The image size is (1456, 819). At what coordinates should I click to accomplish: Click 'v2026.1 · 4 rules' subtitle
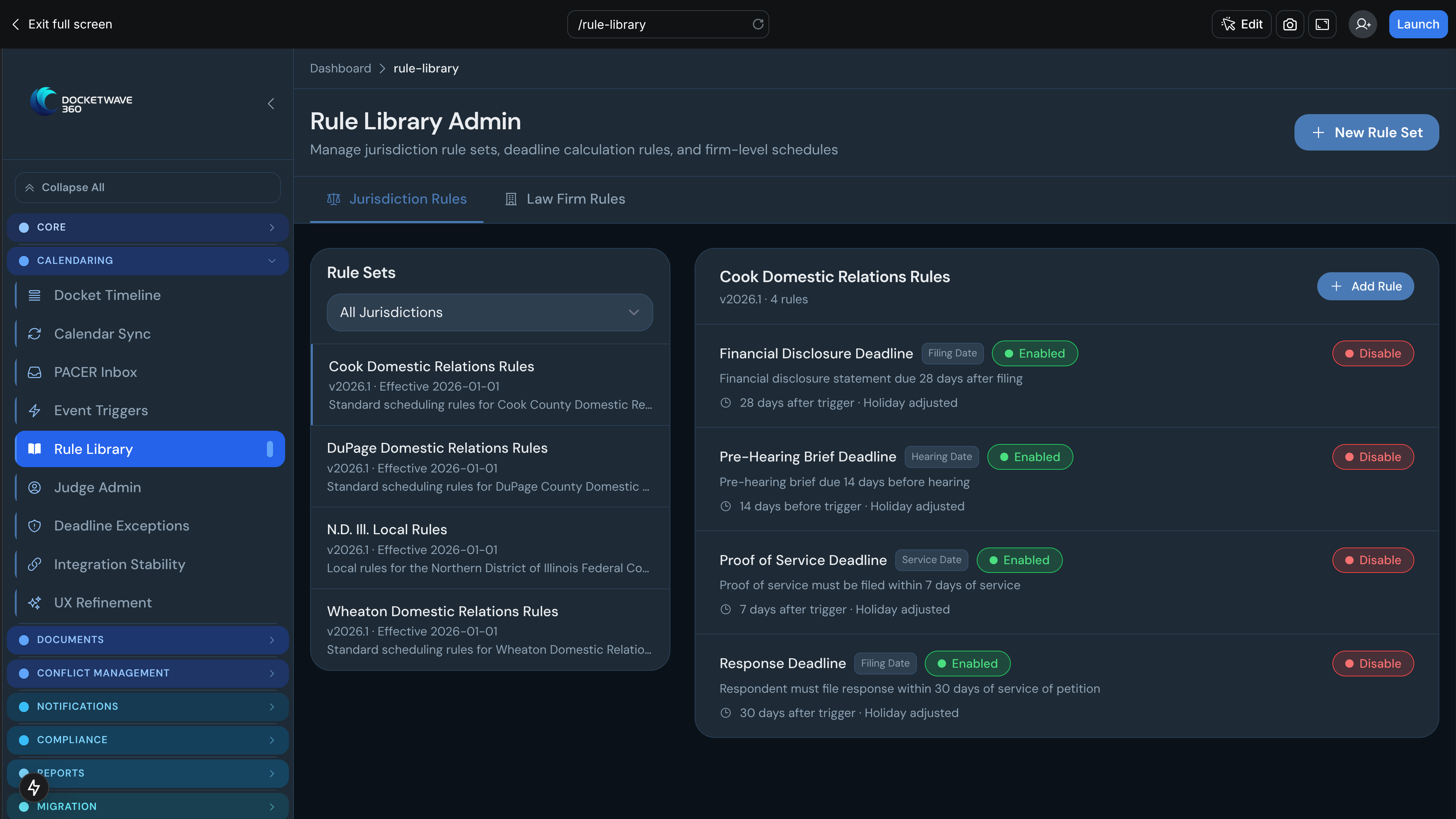click(x=764, y=300)
